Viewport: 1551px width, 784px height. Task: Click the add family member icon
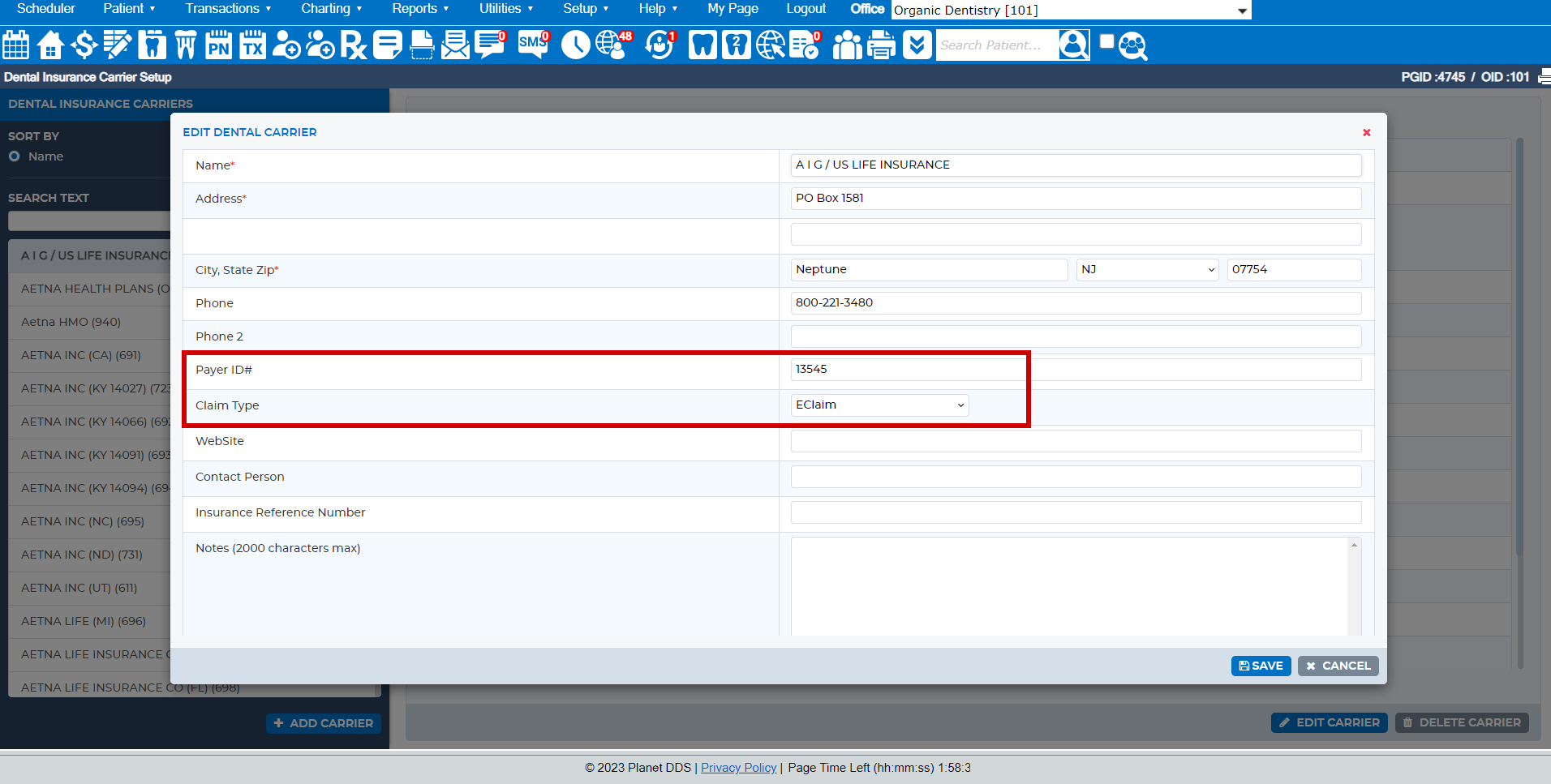[x=320, y=45]
